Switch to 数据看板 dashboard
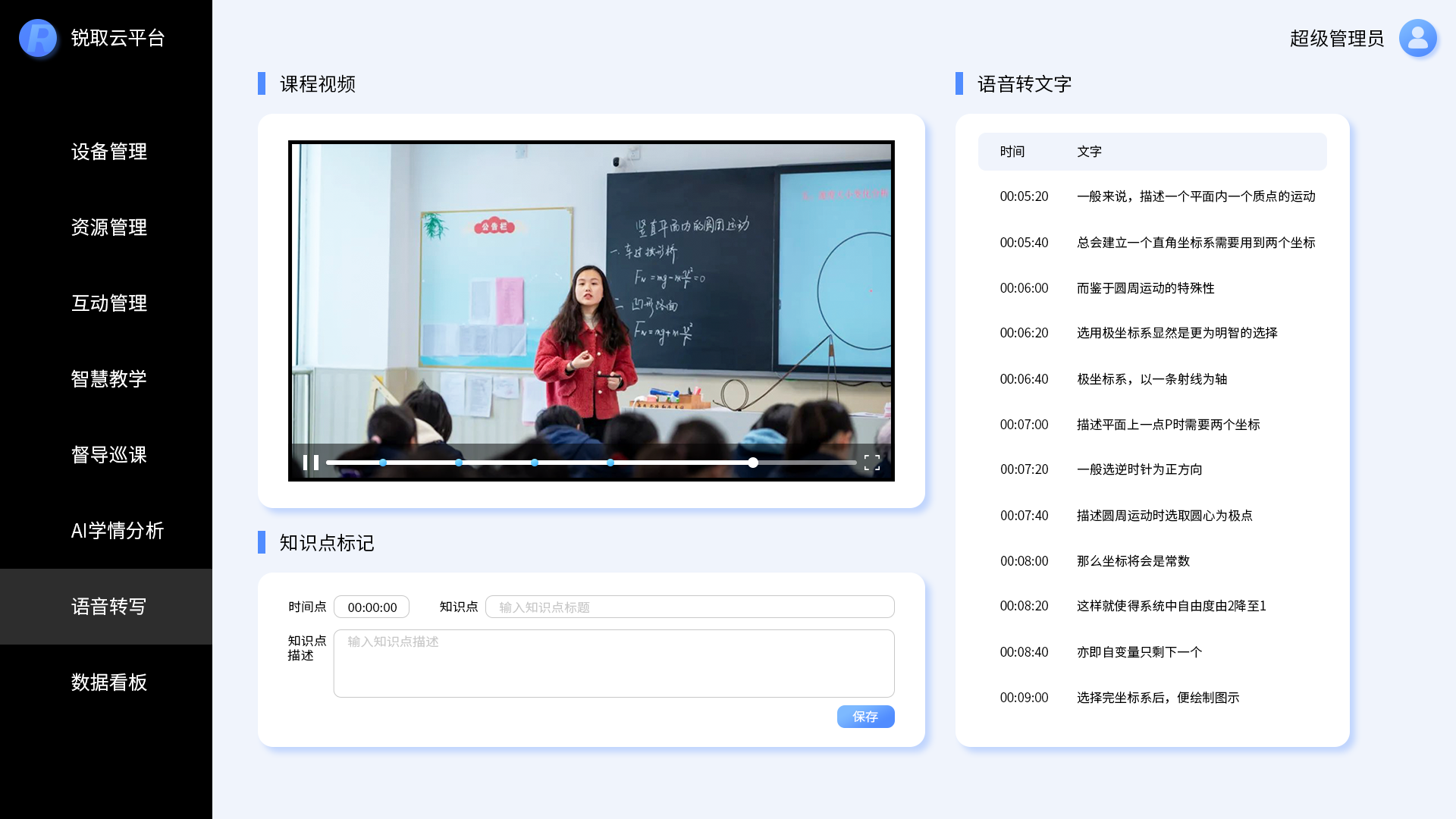Viewport: 1456px width, 819px height. [108, 682]
